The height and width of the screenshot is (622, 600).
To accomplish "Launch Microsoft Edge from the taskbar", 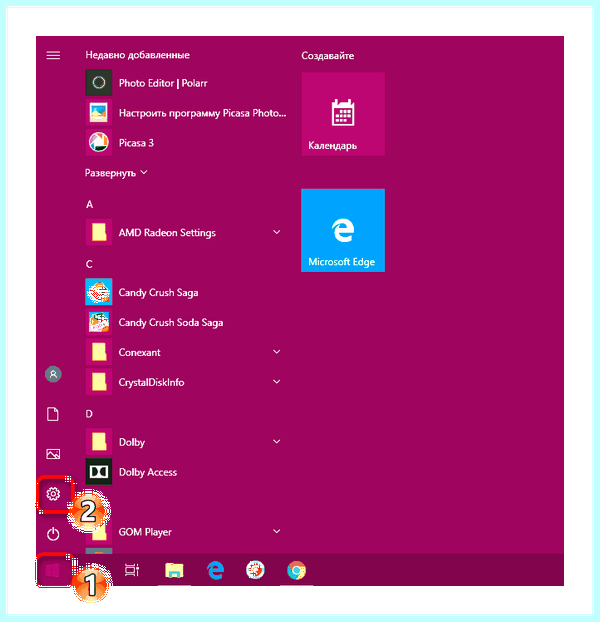I will 215,570.
